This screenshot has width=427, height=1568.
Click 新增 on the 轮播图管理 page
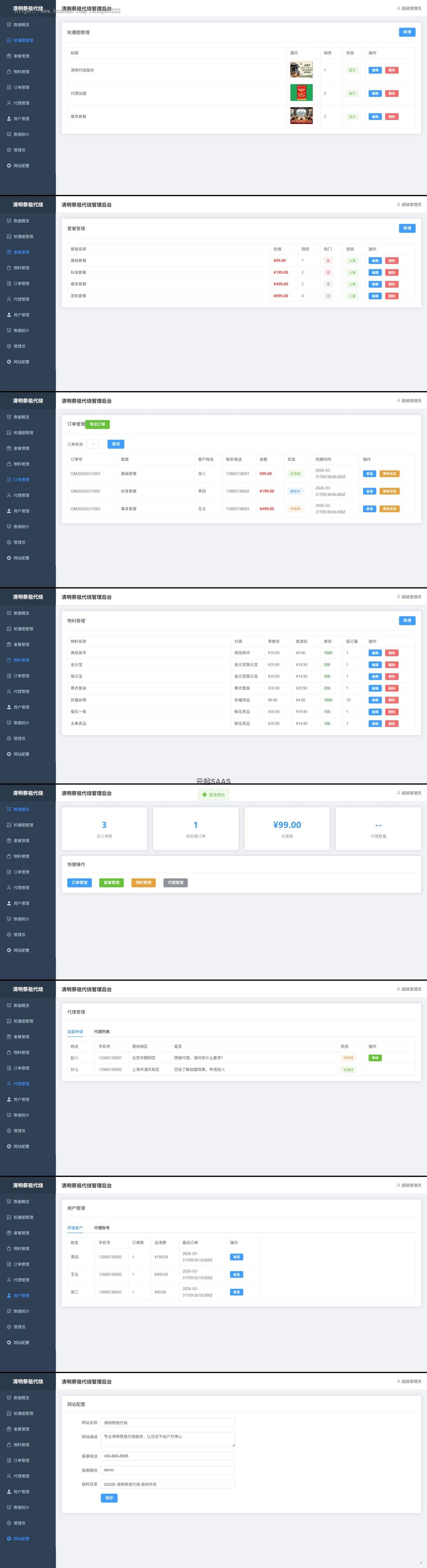[x=407, y=32]
